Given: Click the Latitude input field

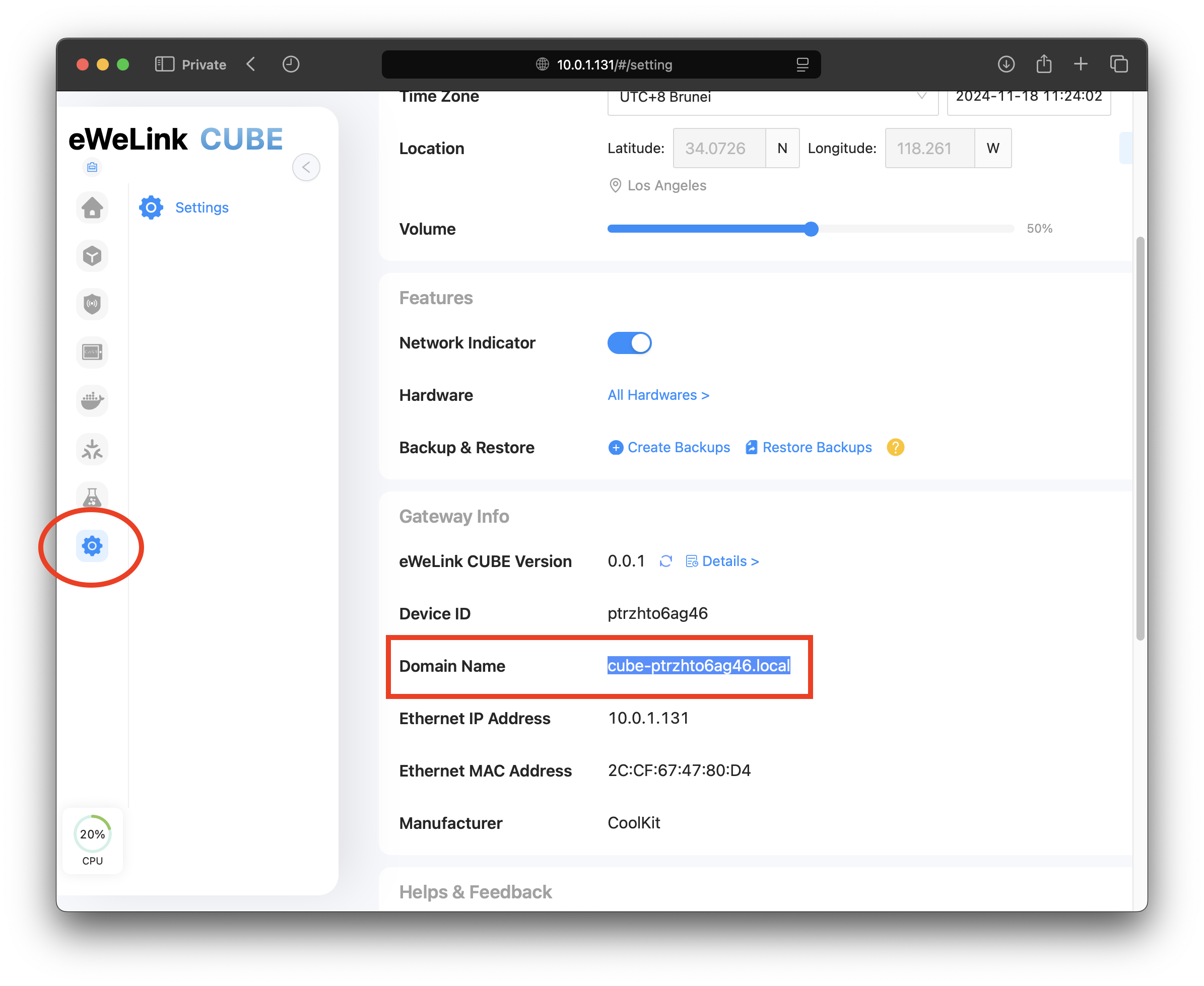Looking at the screenshot, I should (719, 148).
